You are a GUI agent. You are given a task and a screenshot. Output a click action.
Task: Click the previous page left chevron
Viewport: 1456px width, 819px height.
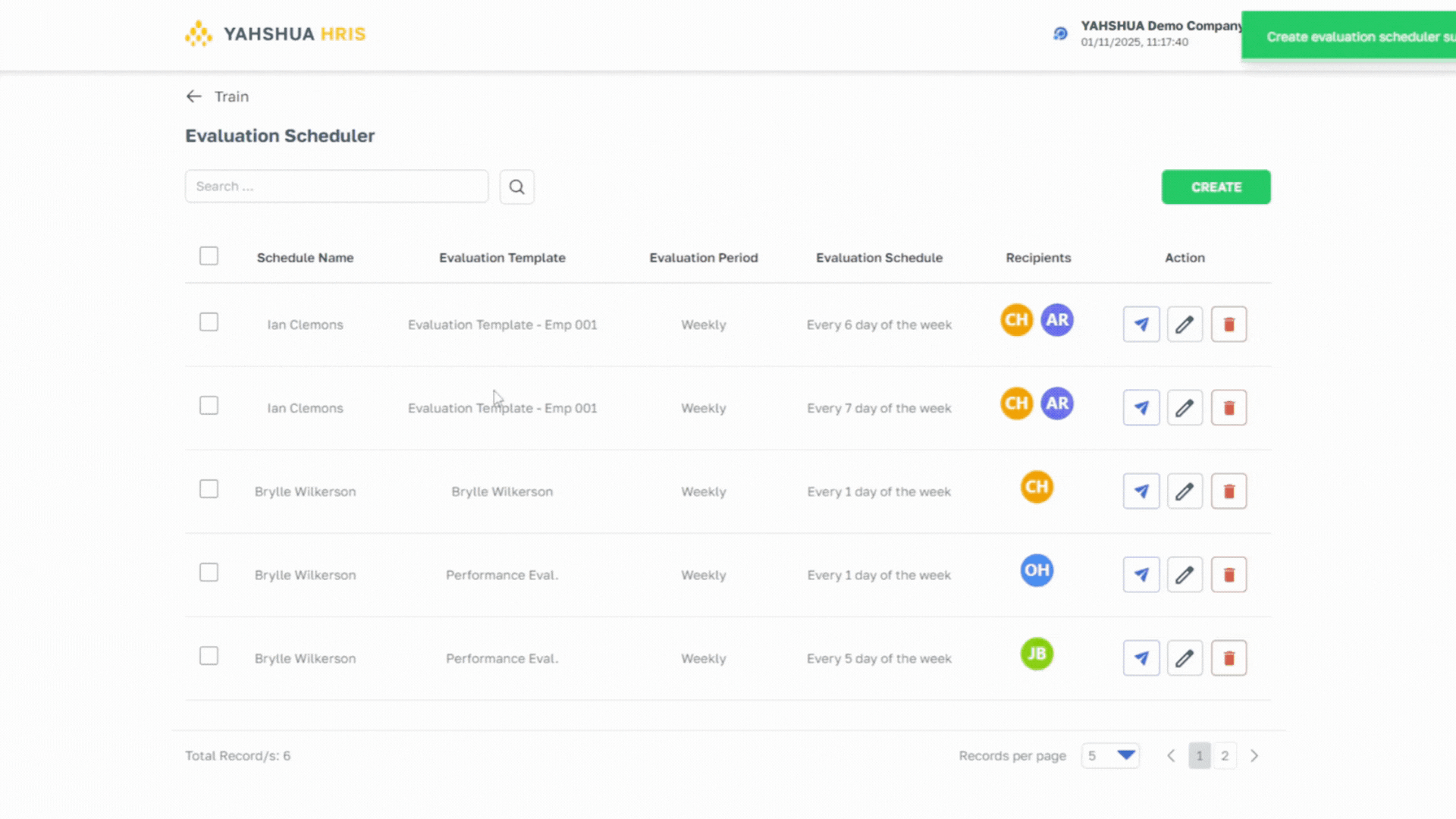coord(1171,755)
